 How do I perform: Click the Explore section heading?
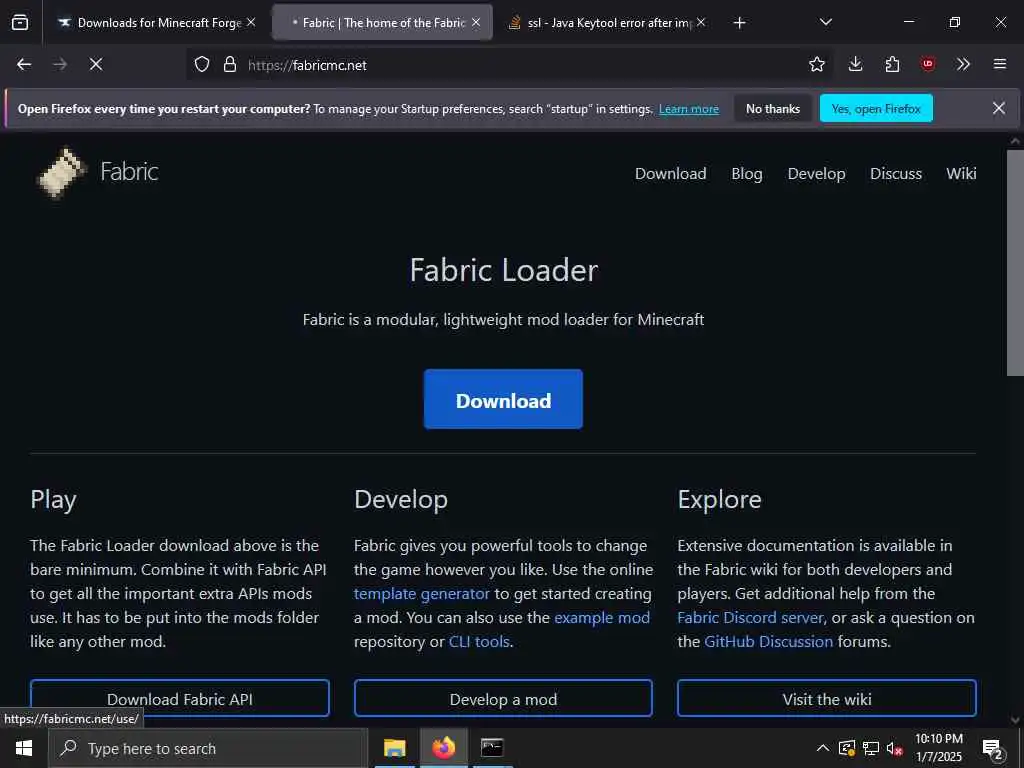(719, 500)
